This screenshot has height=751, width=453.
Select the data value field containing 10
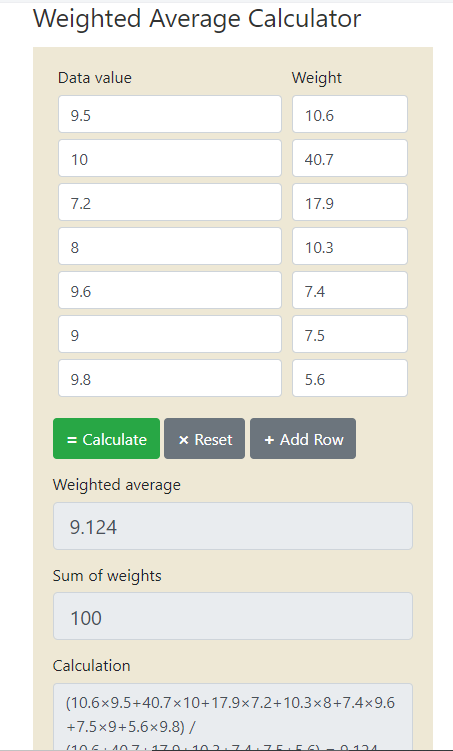point(170,158)
